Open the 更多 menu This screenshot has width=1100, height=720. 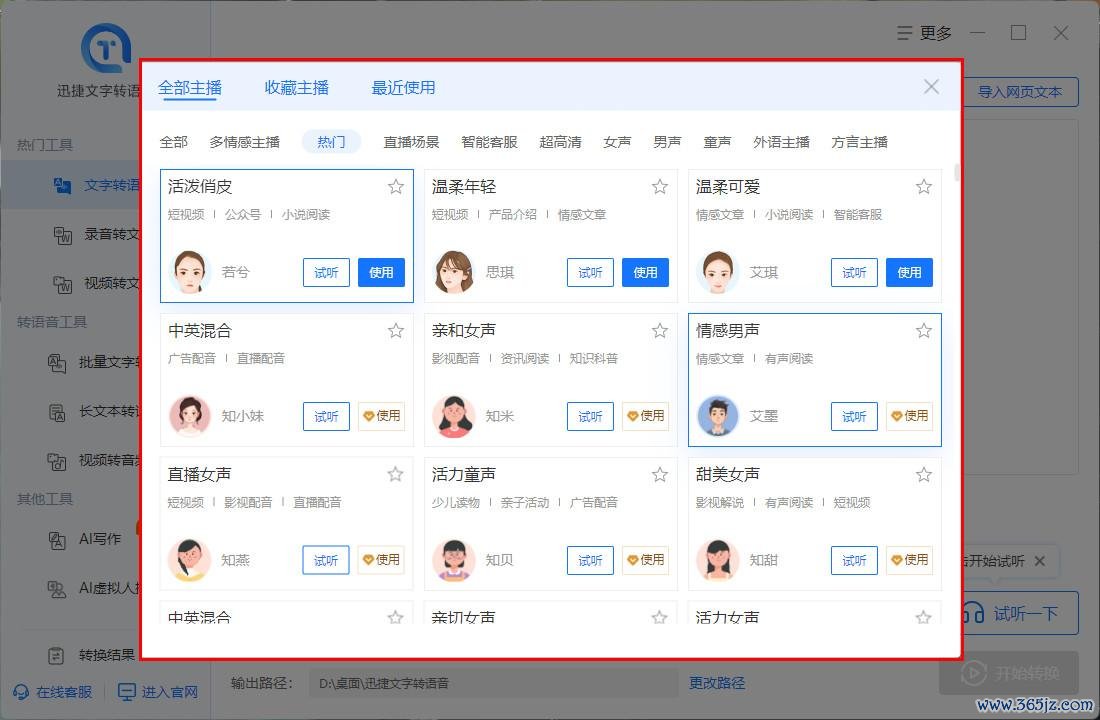tap(925, 33)
